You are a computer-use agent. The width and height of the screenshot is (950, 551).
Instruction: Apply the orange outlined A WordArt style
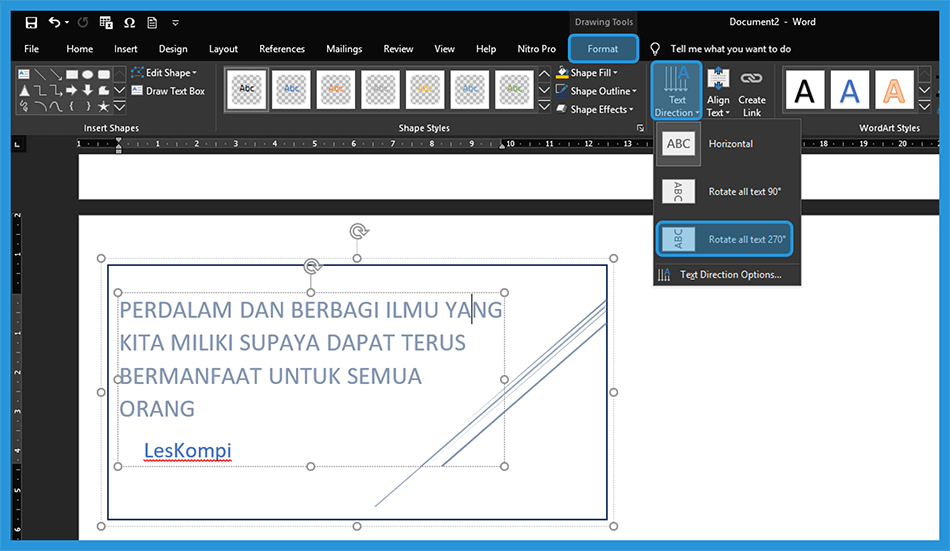[x=894, y=91]
